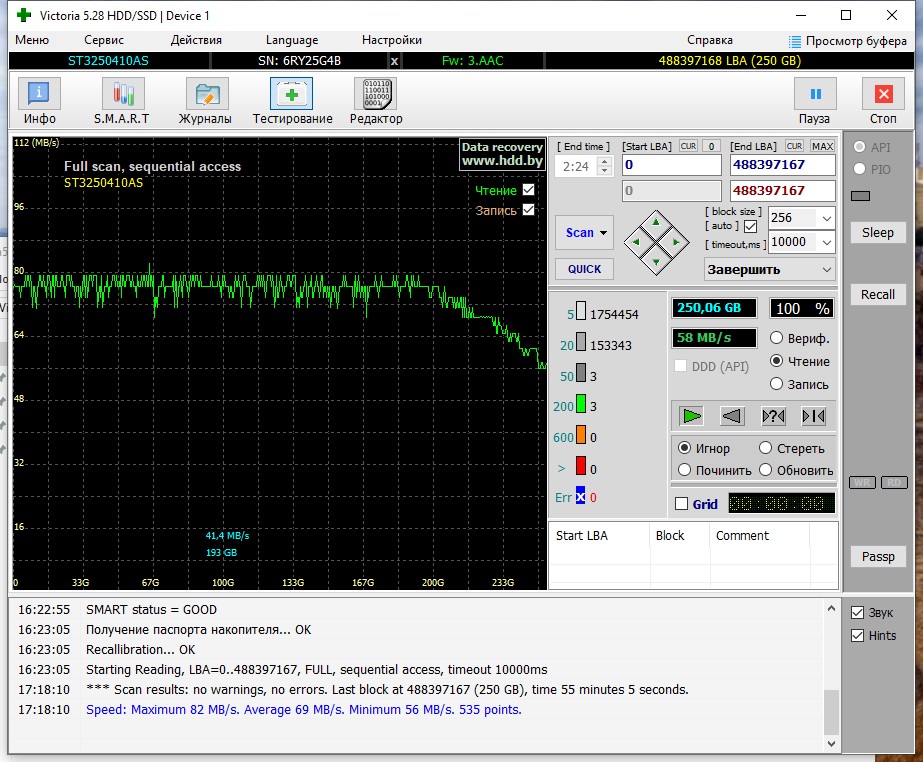Open the Журналы logs section

click(205, 101)
